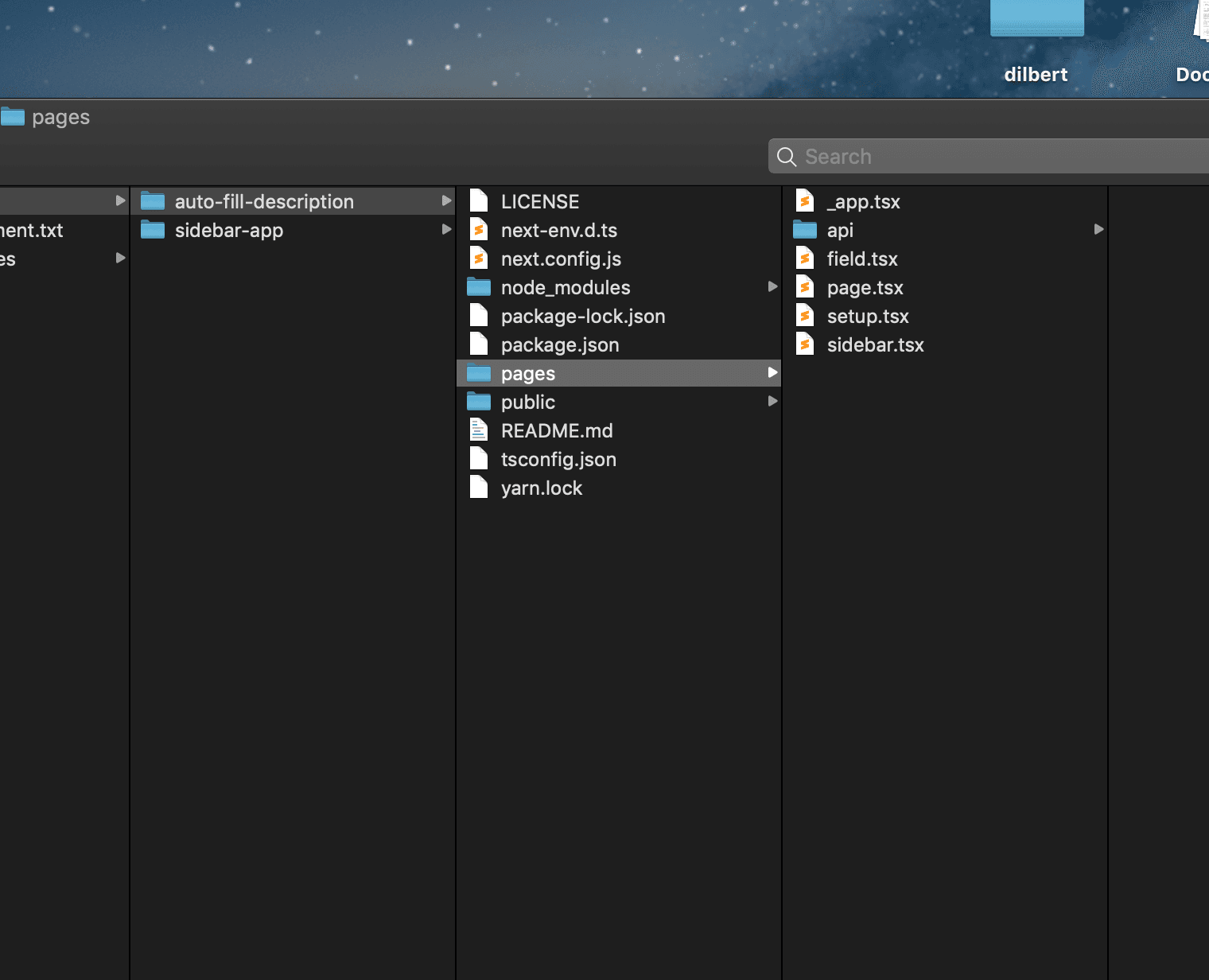
Task: Click yarn.lock in the column view
Action: (x=542, y=488)
